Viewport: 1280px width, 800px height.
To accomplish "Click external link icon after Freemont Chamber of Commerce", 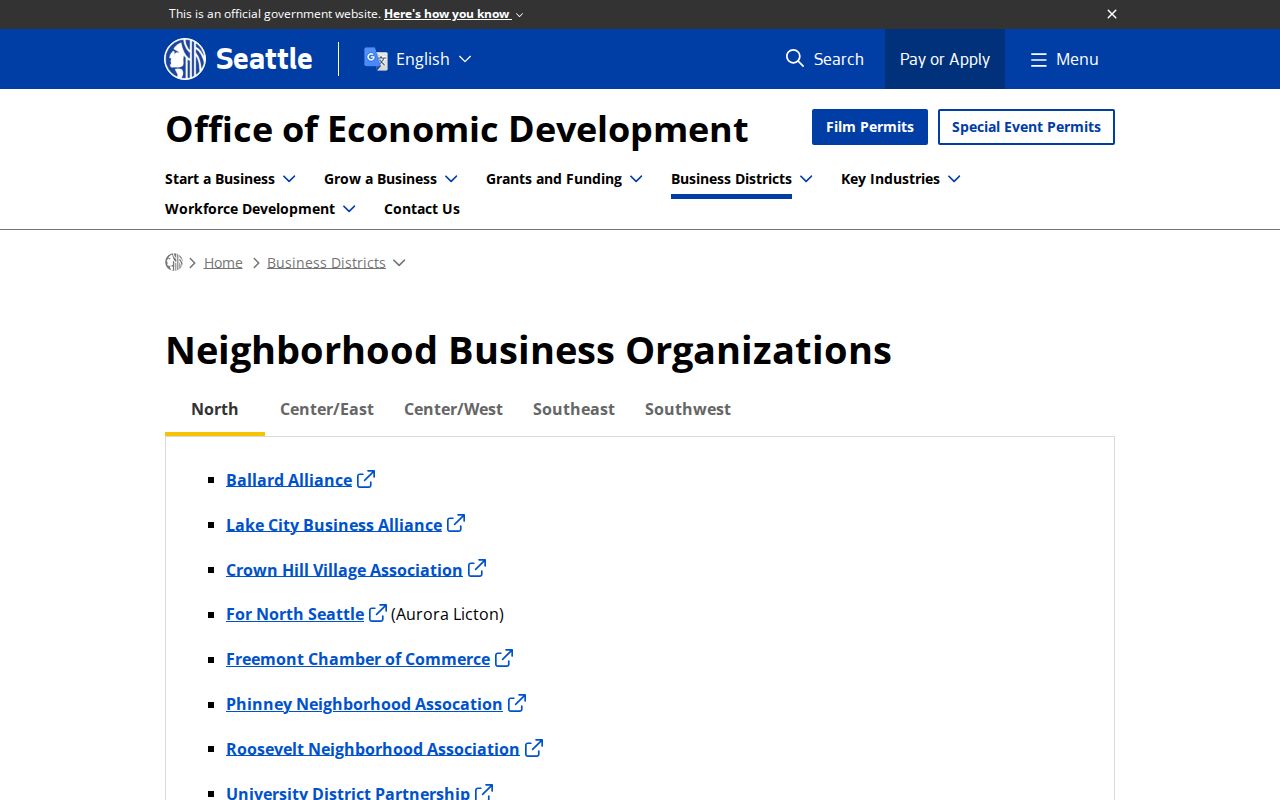I will (504, 658).
